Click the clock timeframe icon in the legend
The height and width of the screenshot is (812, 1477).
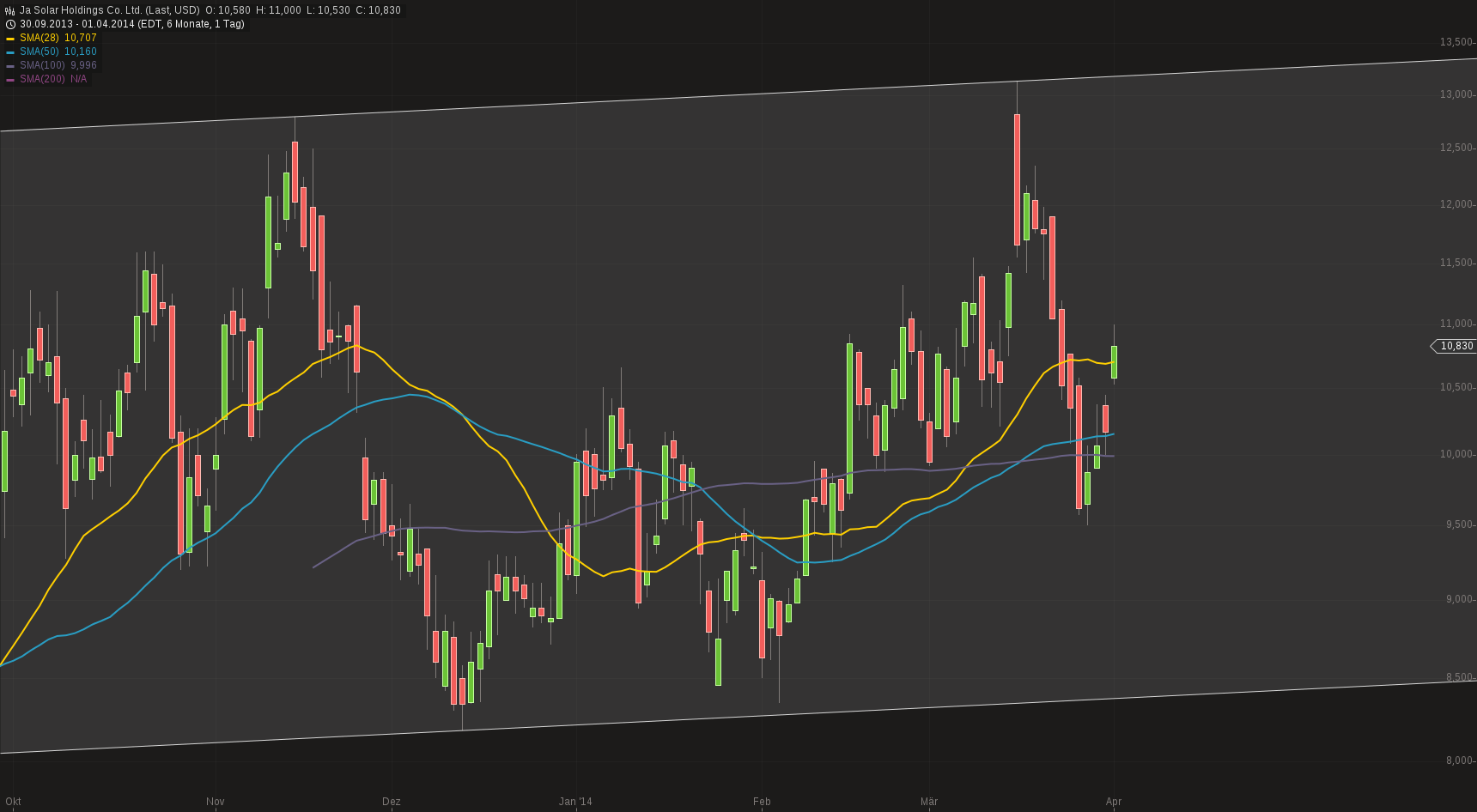pos(11,24)
